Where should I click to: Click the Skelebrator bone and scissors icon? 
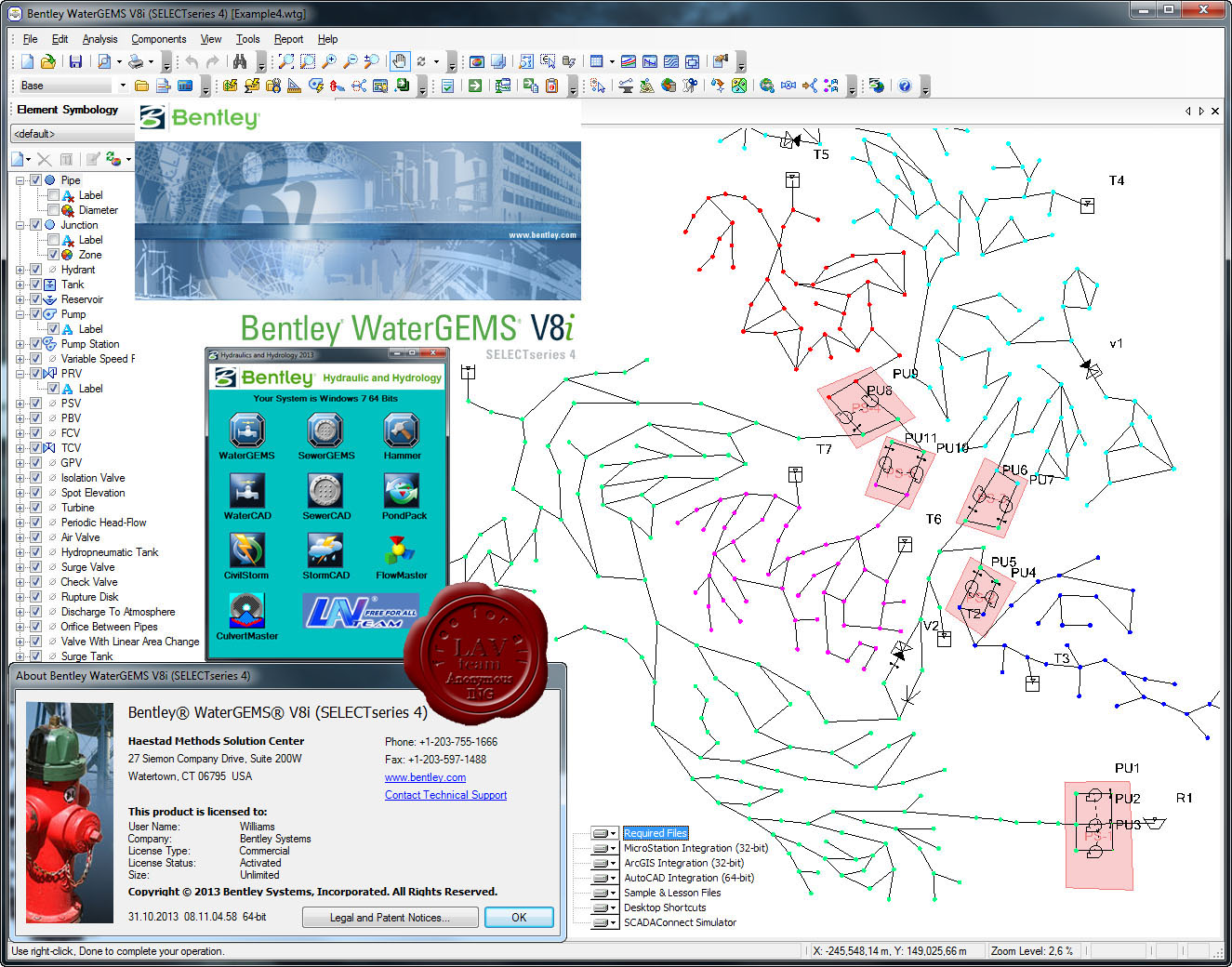(x=690, y=86)
